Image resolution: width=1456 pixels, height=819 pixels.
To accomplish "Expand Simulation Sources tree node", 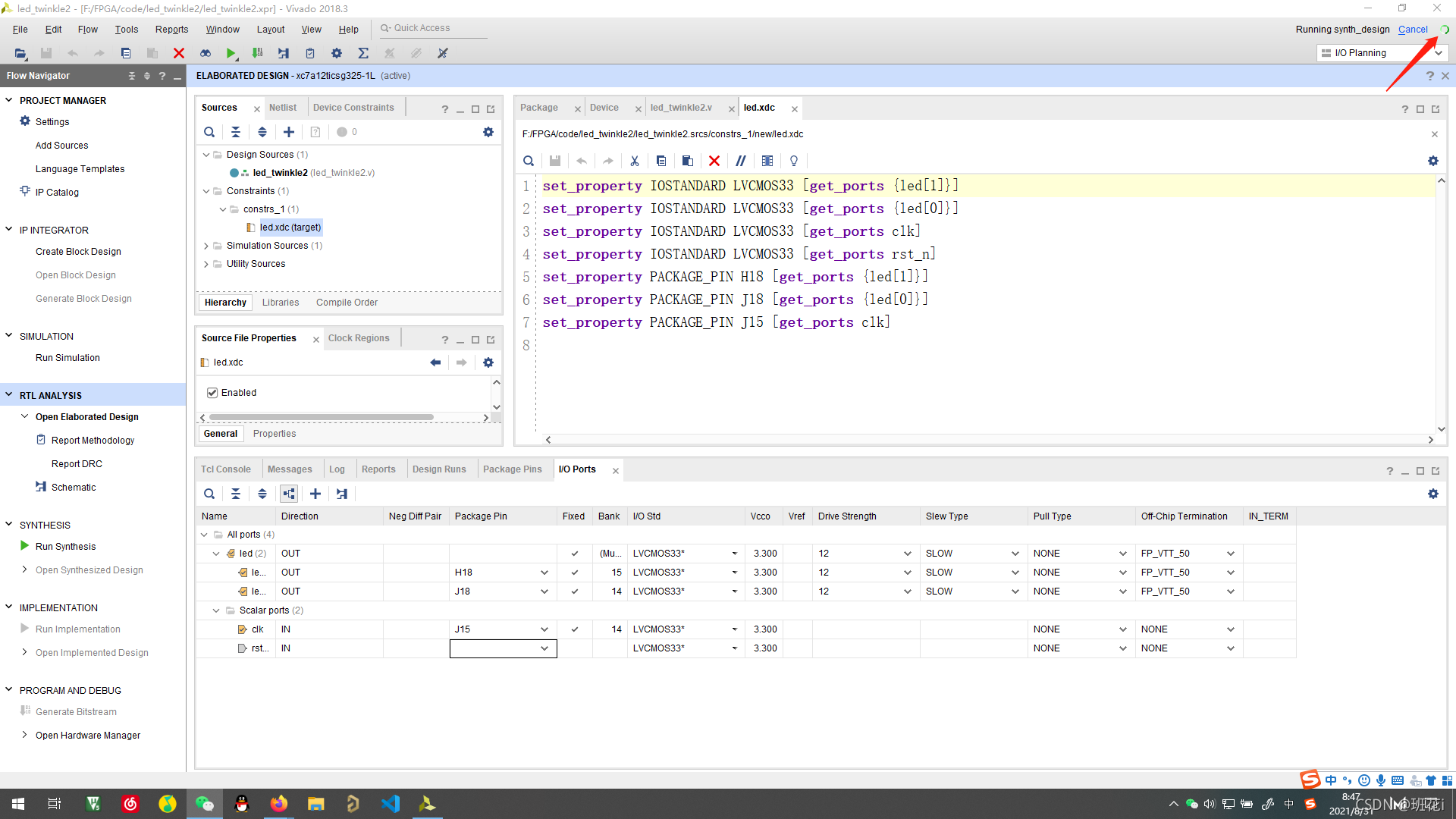I will click(x=206, y=246).
